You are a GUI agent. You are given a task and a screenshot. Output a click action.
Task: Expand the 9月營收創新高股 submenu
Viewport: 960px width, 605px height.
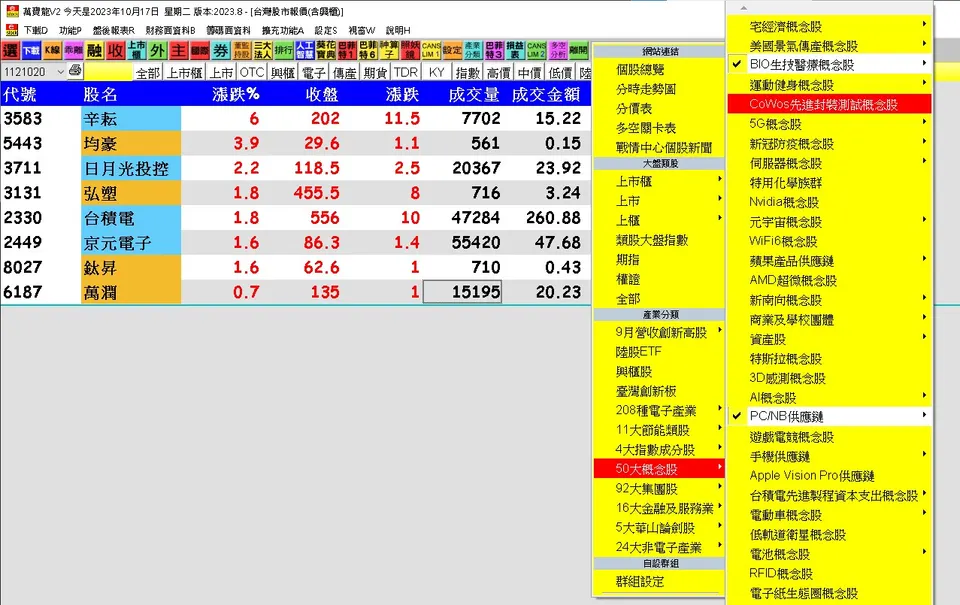coord(659,333)
